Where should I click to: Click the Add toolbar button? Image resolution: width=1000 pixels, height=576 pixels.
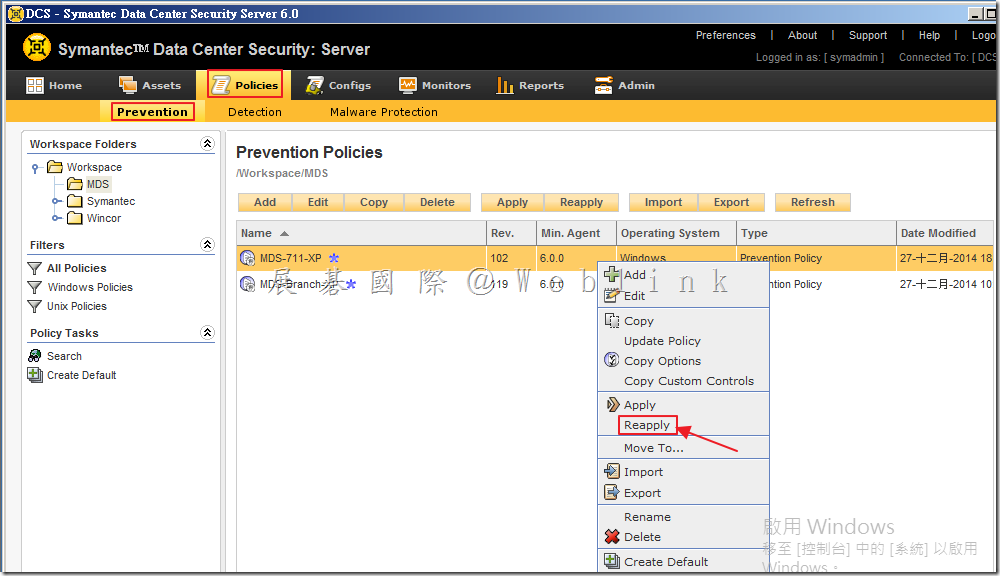(265, 202)
